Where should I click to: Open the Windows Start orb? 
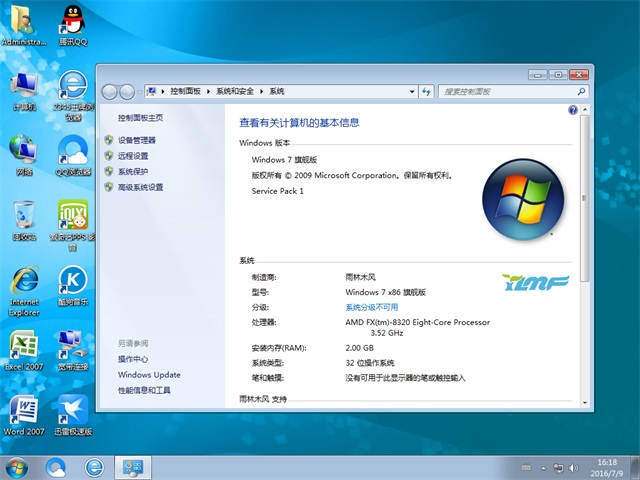point(17,468)
